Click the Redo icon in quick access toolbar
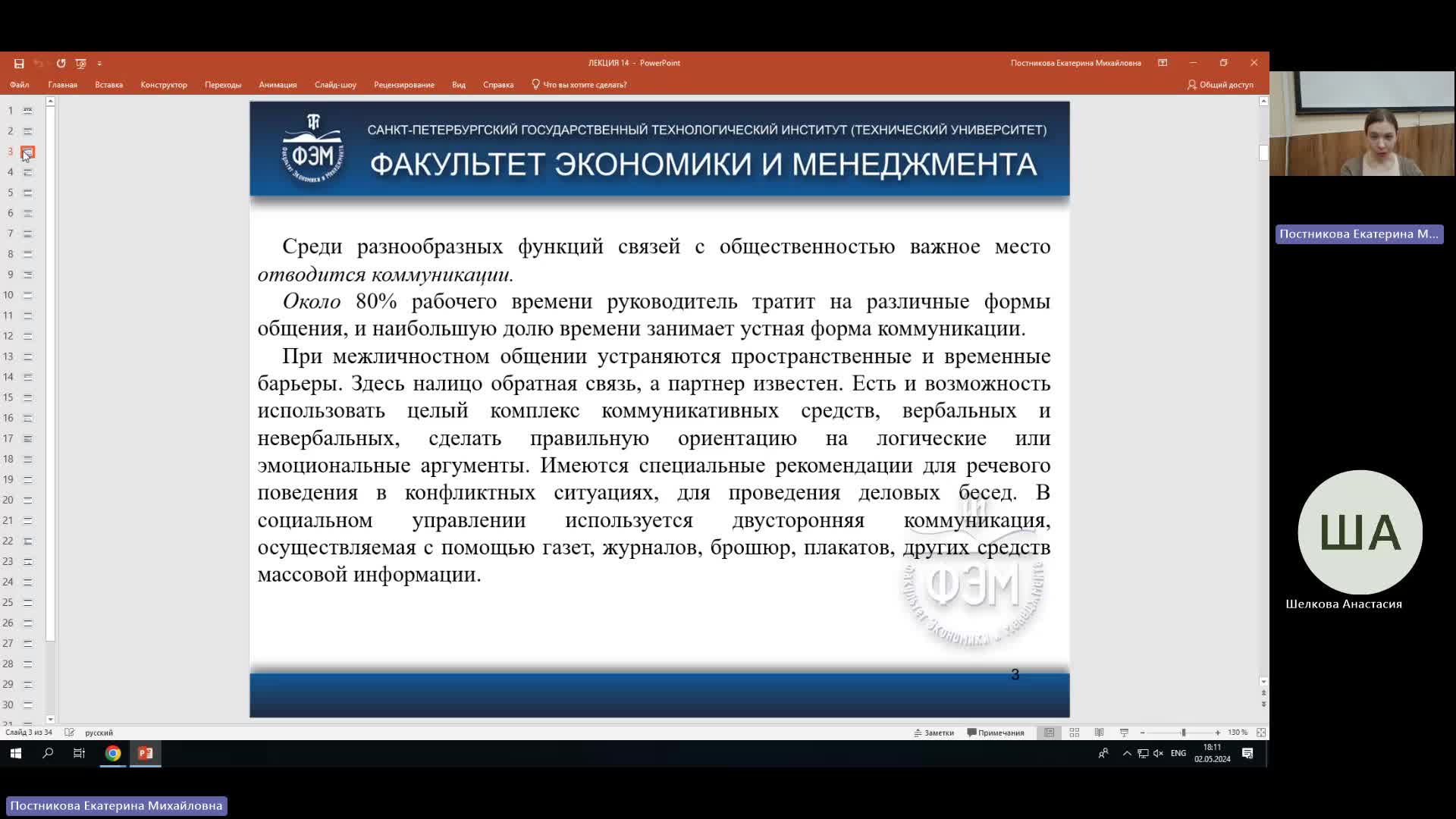 (x=61, y=64)
